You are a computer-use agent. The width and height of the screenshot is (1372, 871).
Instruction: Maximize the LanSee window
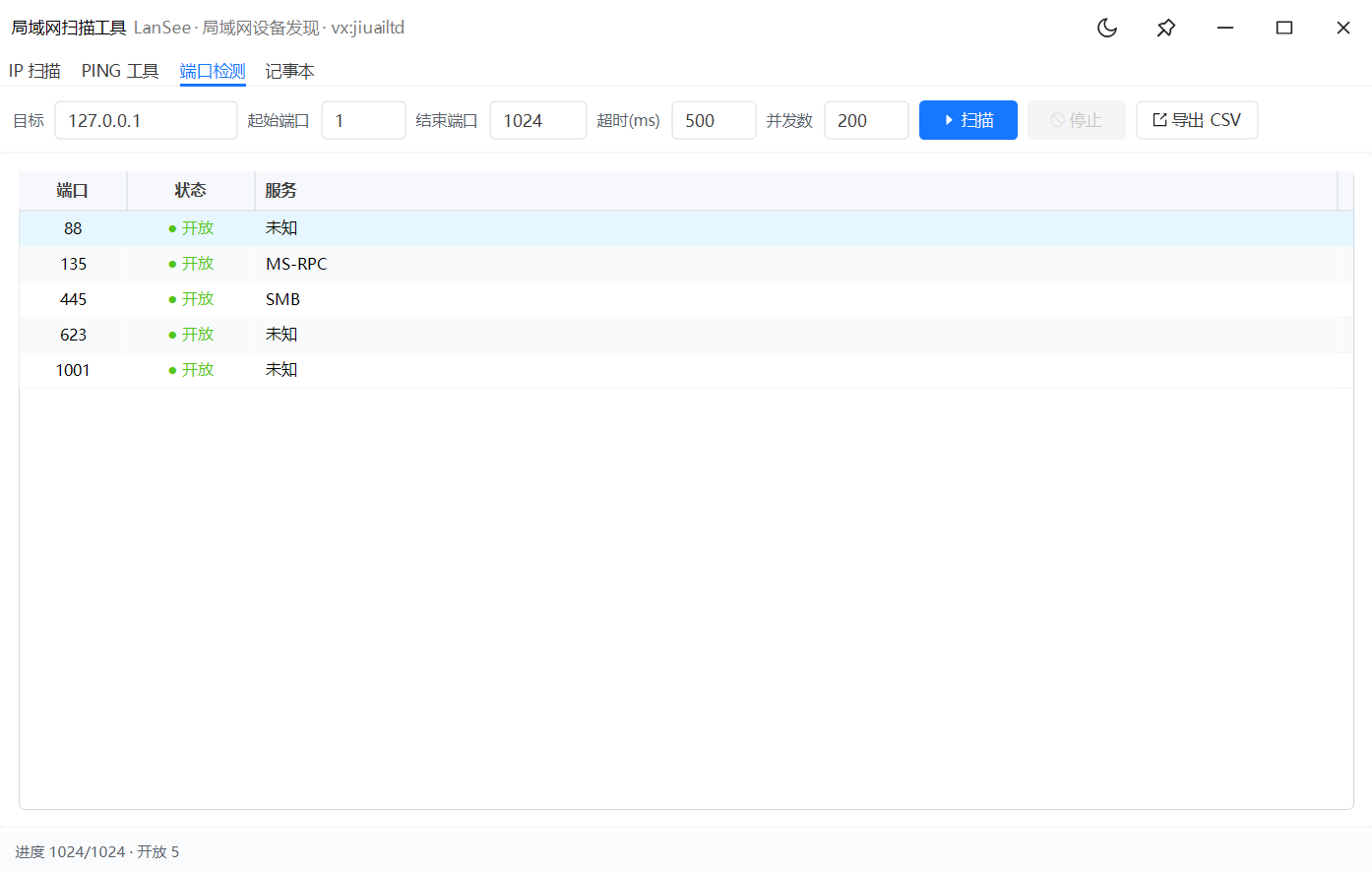(x=1284, y=28)
